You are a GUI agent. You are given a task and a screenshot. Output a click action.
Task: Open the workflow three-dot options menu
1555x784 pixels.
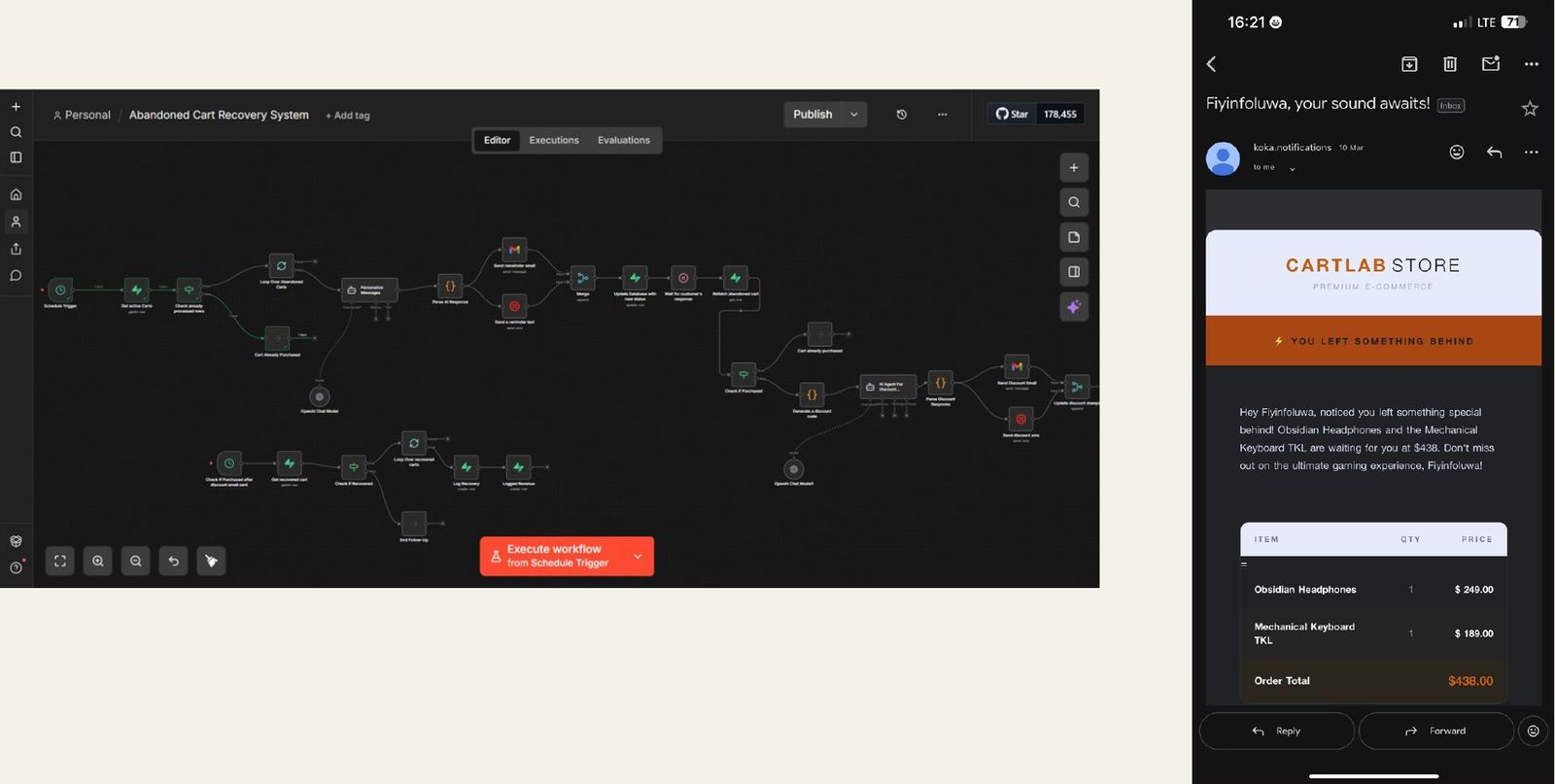pyautogui.click(x=942, y=115)
